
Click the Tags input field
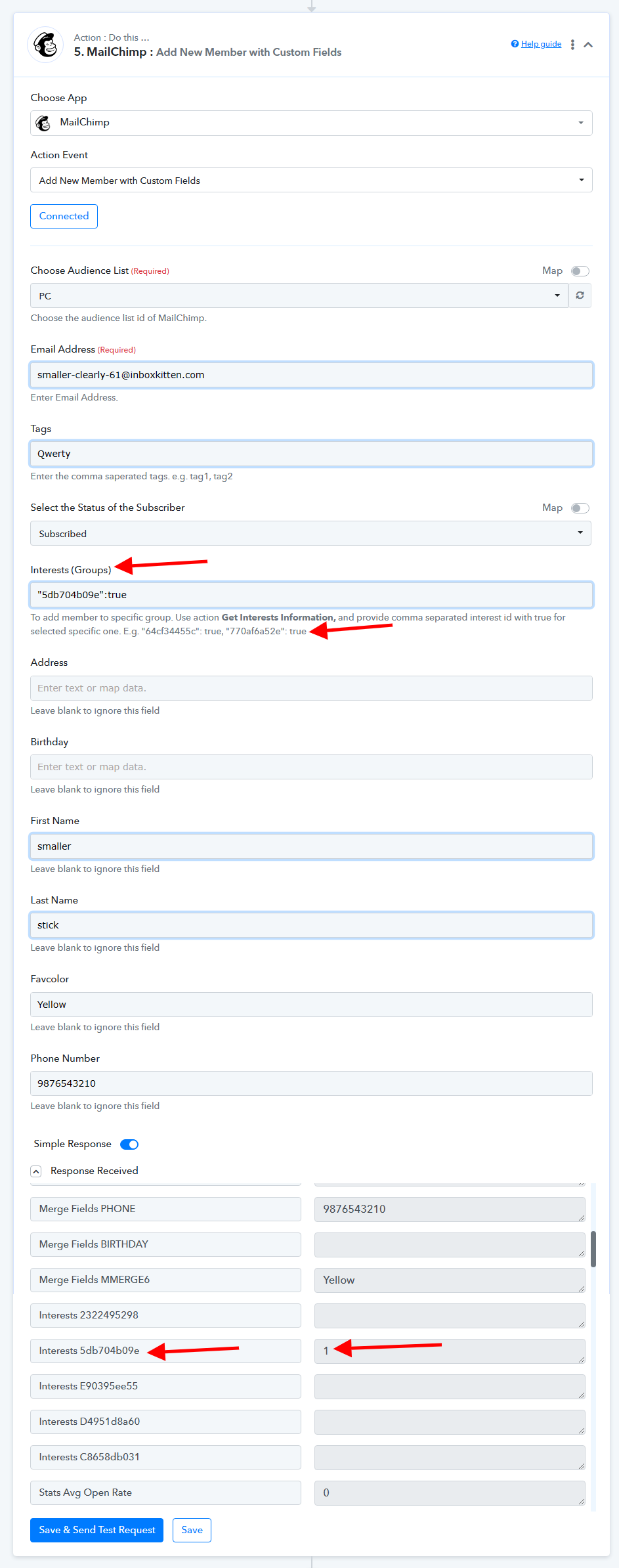(311, 454)
